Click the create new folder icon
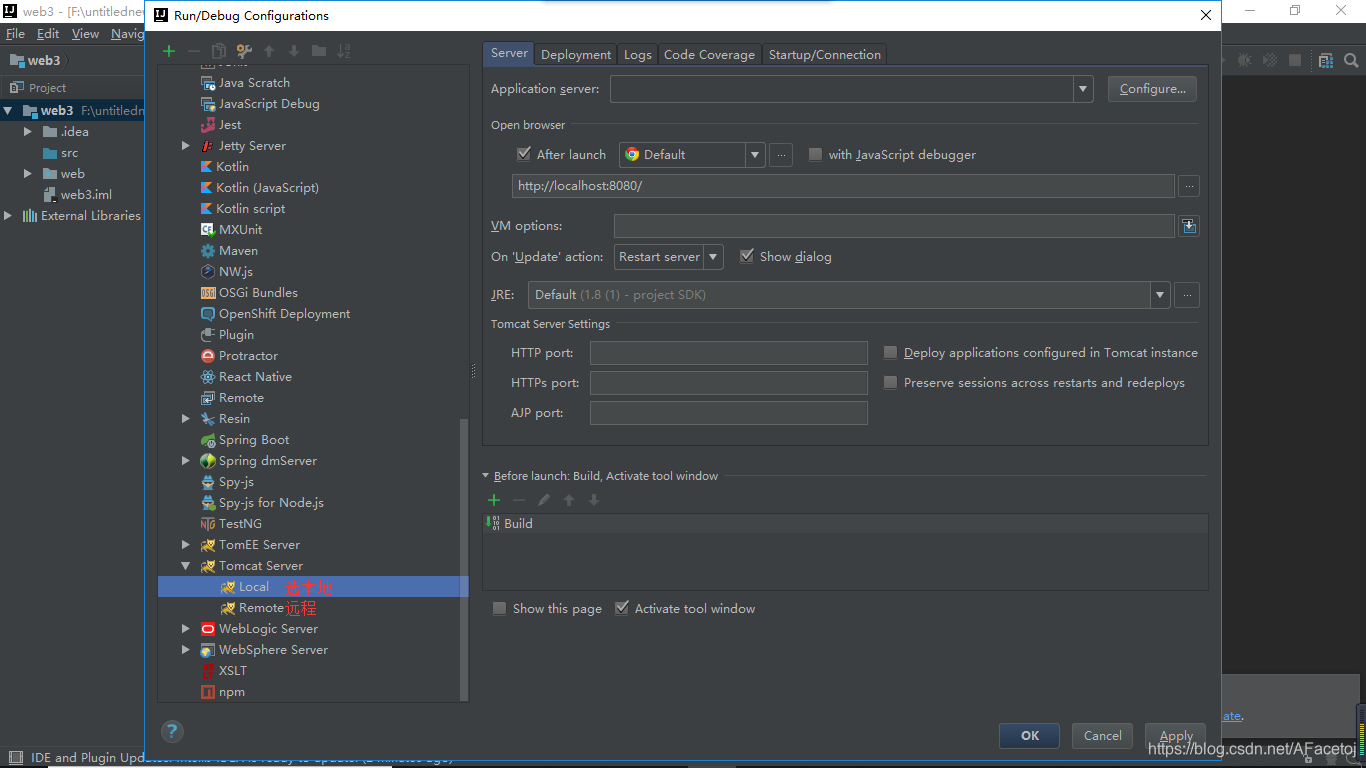This screenshot has width=1366, height=768. (x=319, y=51)
